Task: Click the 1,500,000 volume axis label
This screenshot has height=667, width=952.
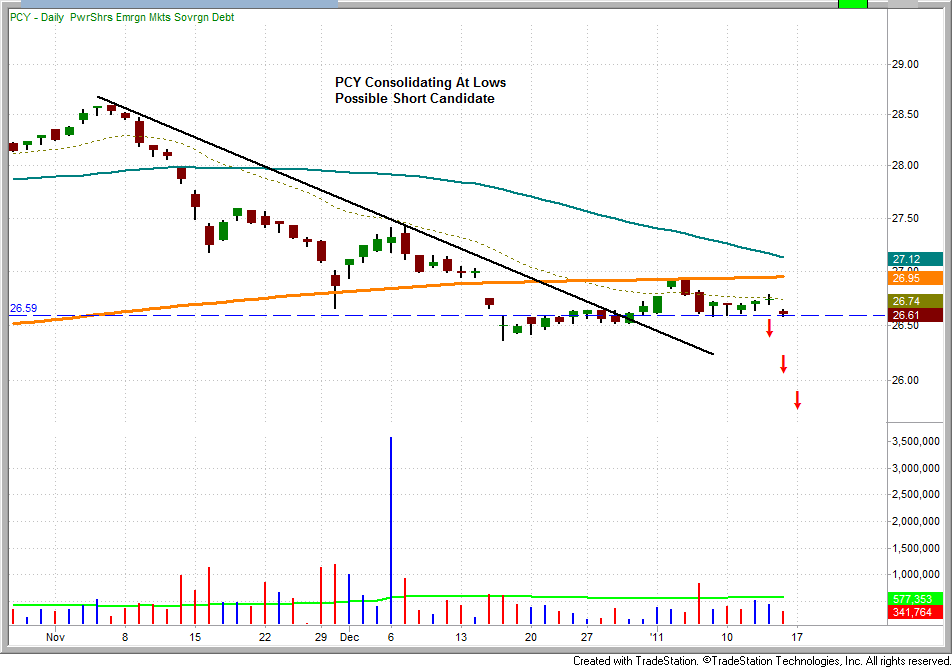Action: click(x=916, y=548)
